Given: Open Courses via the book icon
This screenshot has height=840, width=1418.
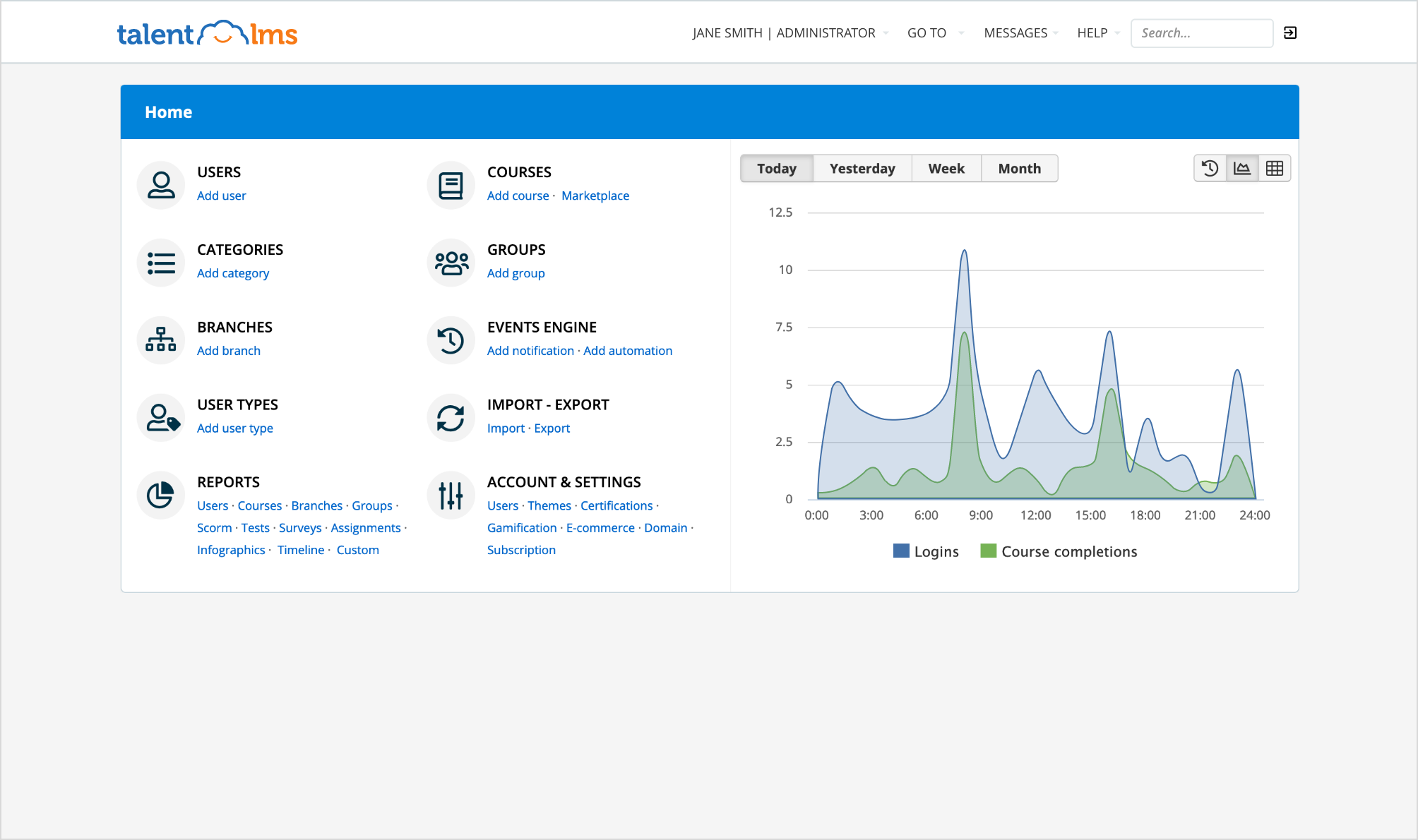Looking at the screenshot, I should click(x=451, y=185).
